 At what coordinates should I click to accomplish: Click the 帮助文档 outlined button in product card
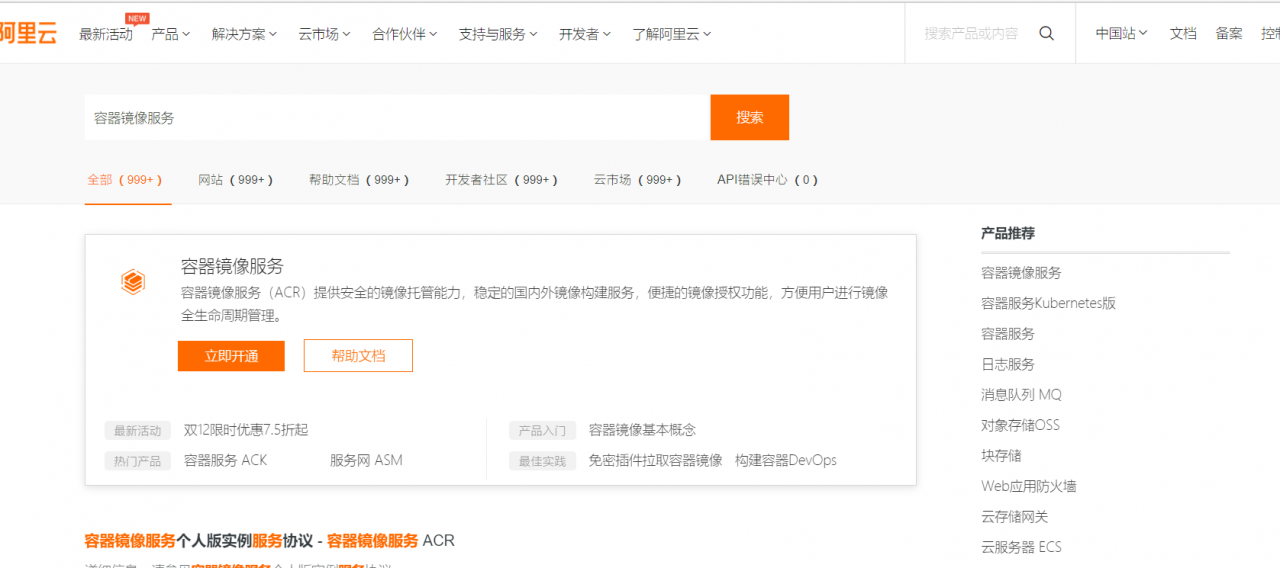(358, 356)
